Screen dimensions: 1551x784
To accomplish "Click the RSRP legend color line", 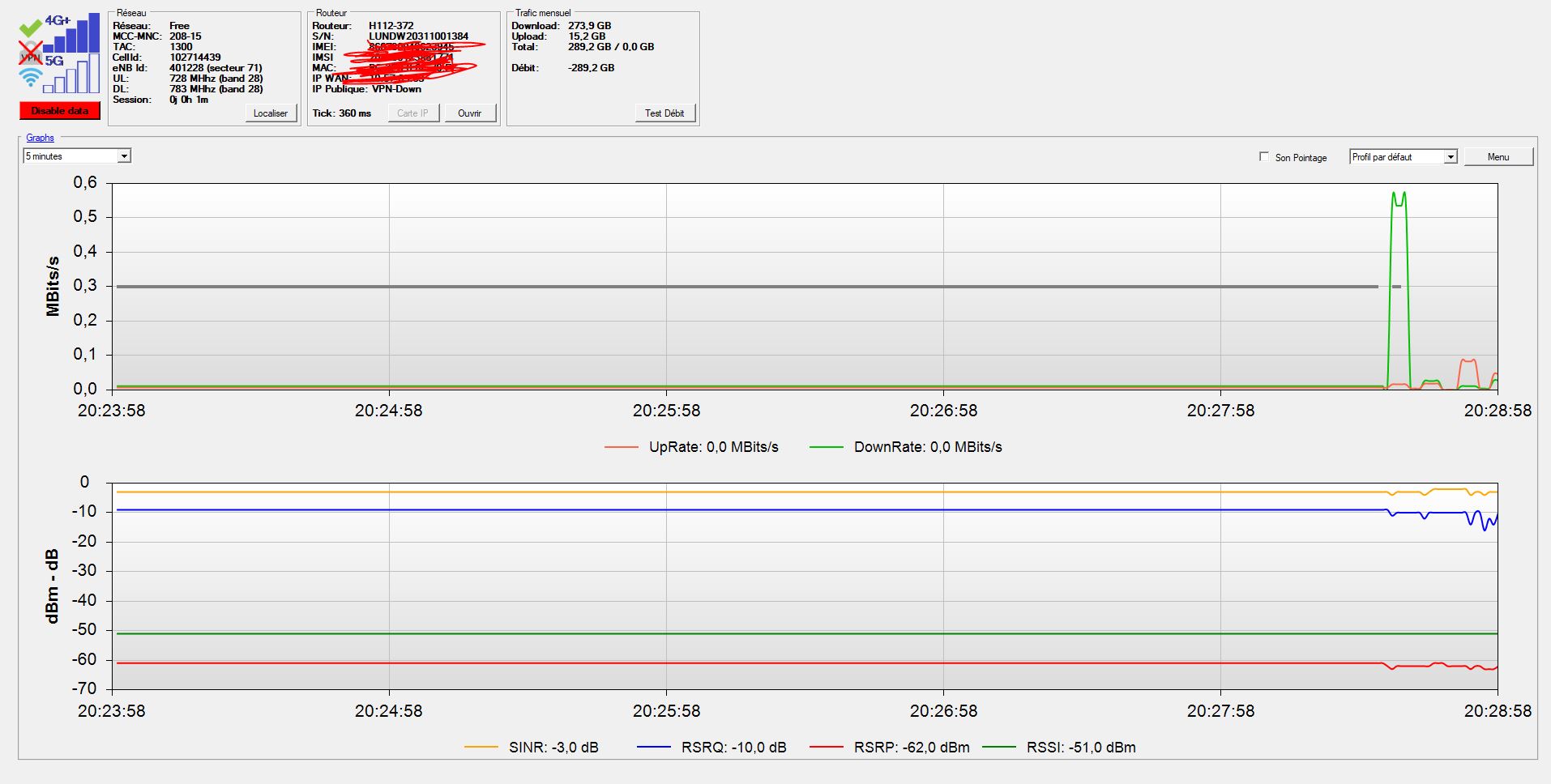I will (827, 748).
